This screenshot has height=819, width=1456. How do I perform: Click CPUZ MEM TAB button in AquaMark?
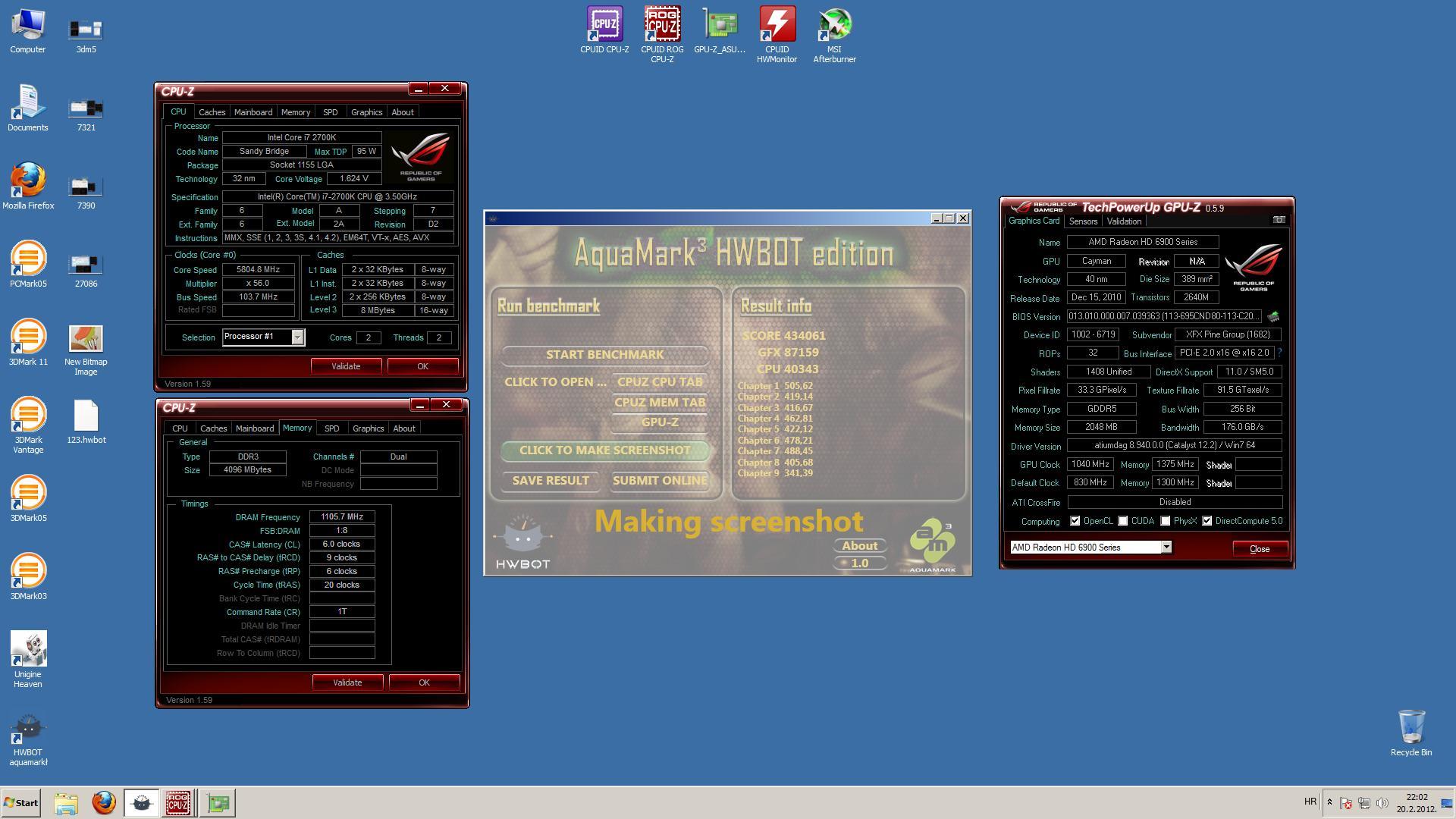tap(660, 403)
